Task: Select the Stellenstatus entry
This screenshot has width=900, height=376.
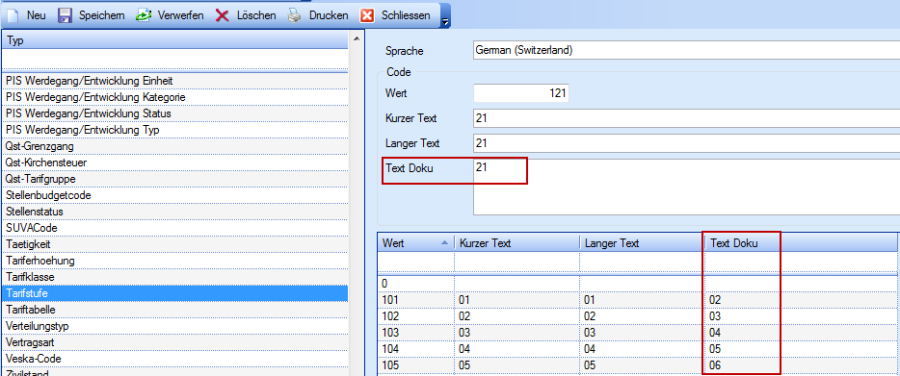Action: point(174,212)
